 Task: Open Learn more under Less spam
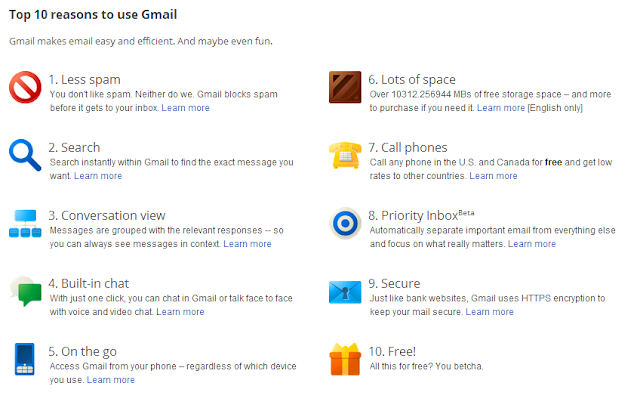[x=185, y=108]
